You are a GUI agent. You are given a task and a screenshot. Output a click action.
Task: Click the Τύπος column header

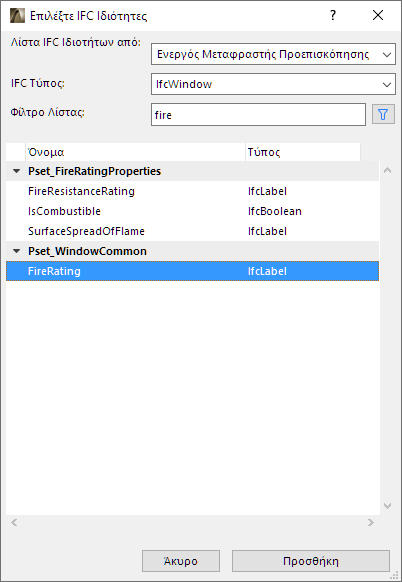coord(303,152)
